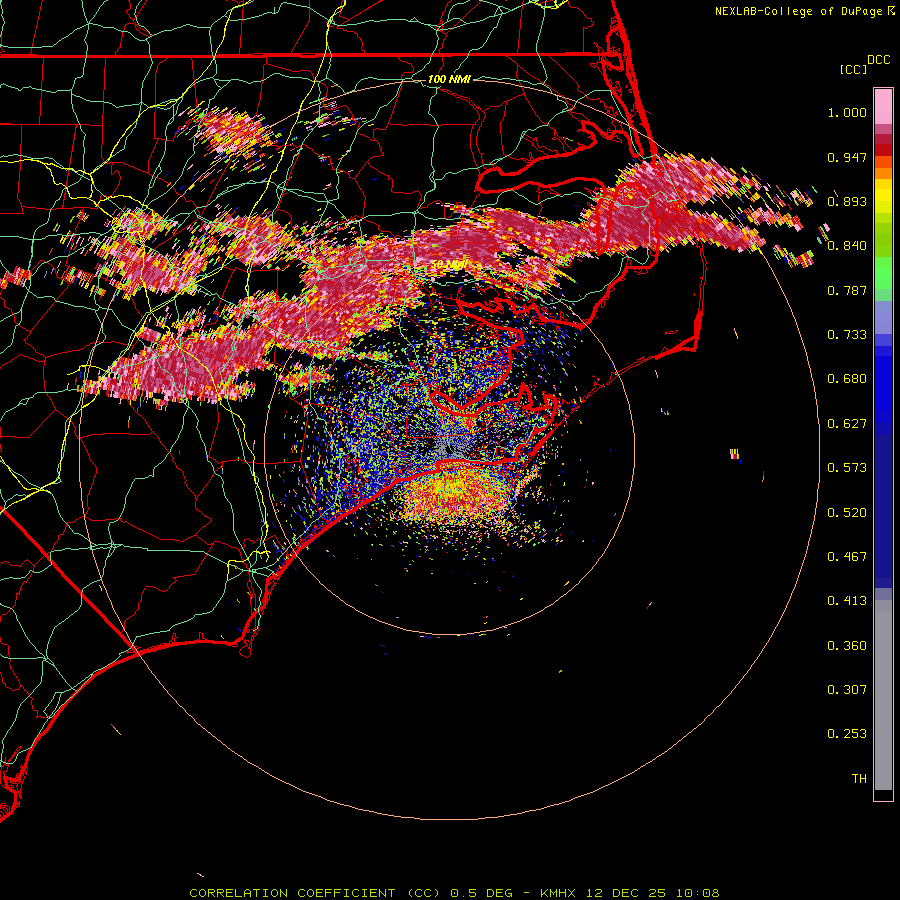
Task: Click the 50 NMI range ring label
Action: 449,264
